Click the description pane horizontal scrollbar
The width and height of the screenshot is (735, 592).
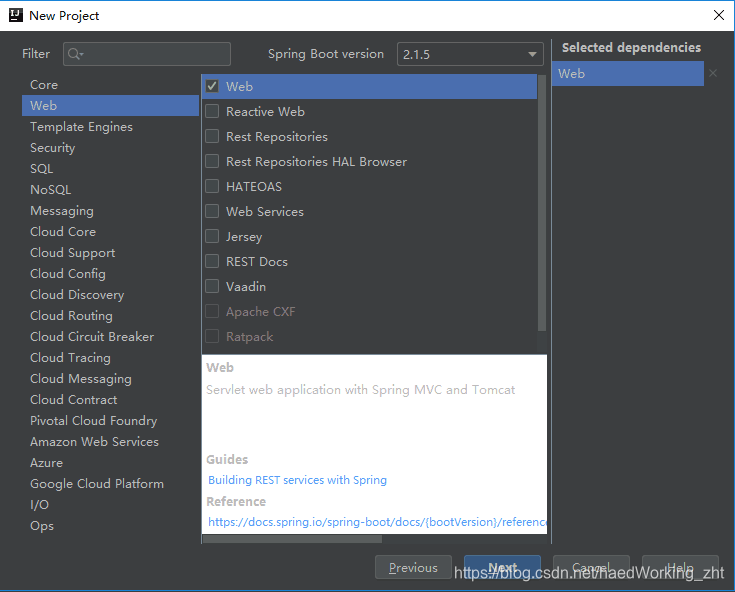point(292,539)
